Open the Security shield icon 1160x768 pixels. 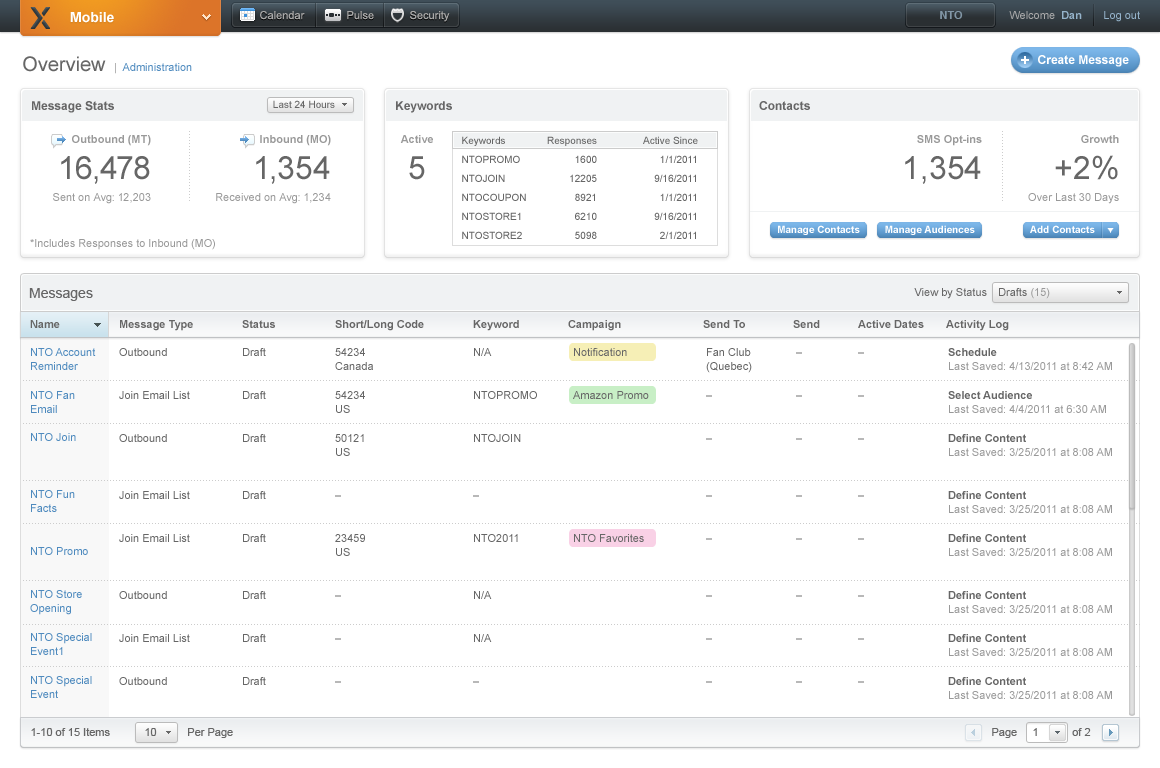(x=398, y=15)
